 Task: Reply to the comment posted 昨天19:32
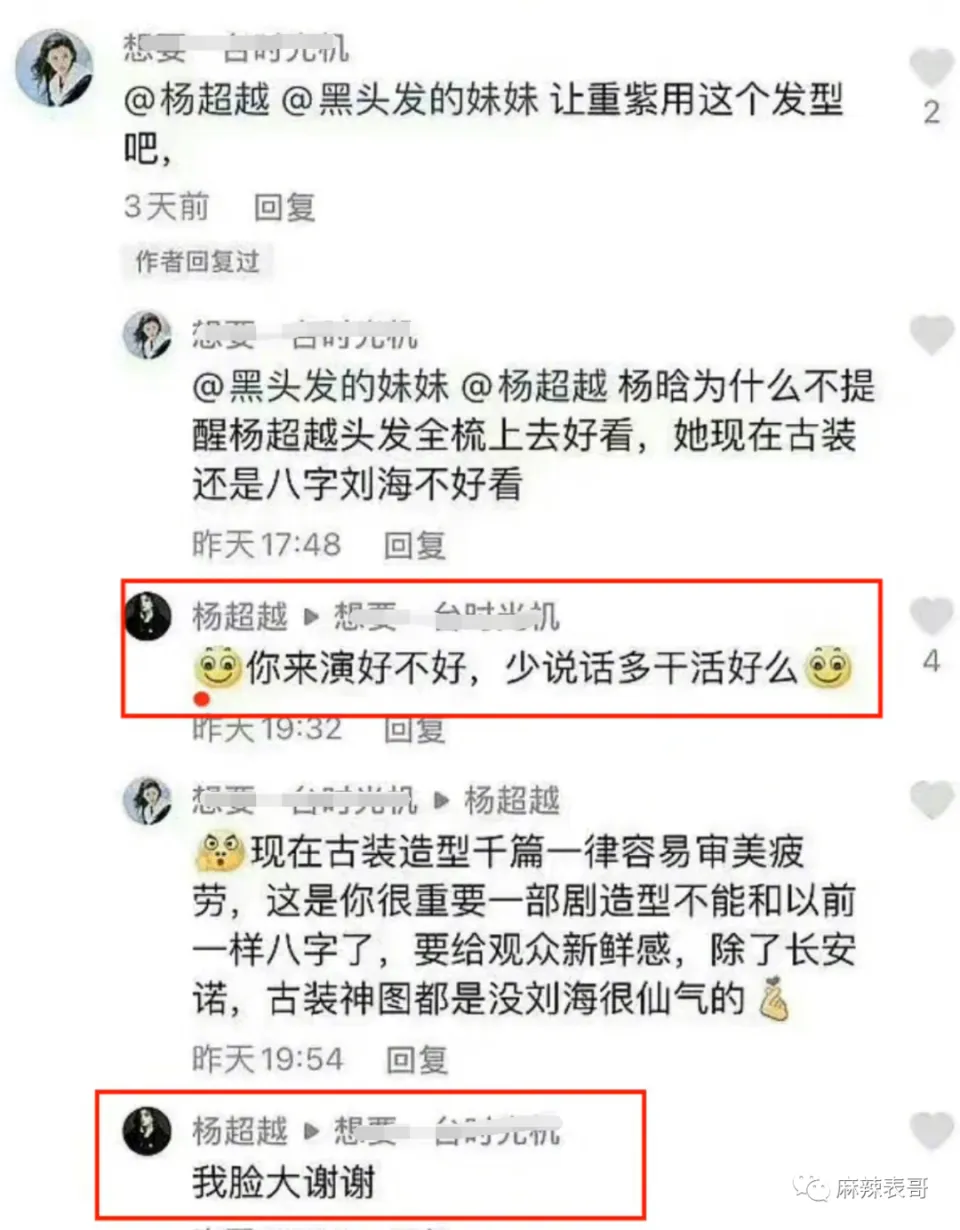415,730
